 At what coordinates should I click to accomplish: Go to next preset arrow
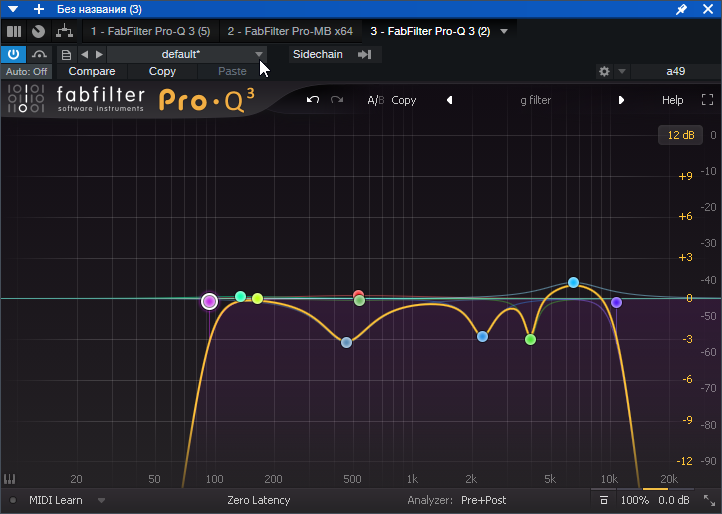coord(99,54)
